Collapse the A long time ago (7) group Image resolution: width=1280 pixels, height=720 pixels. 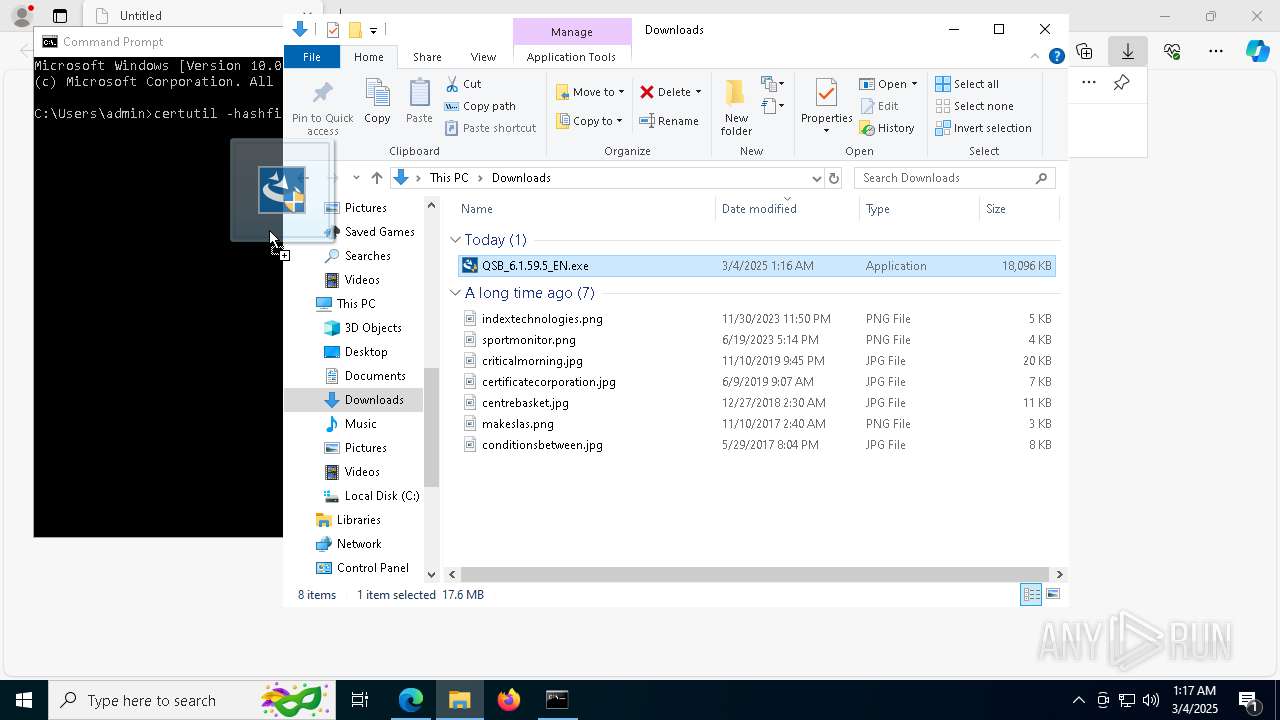click(455, 293)
